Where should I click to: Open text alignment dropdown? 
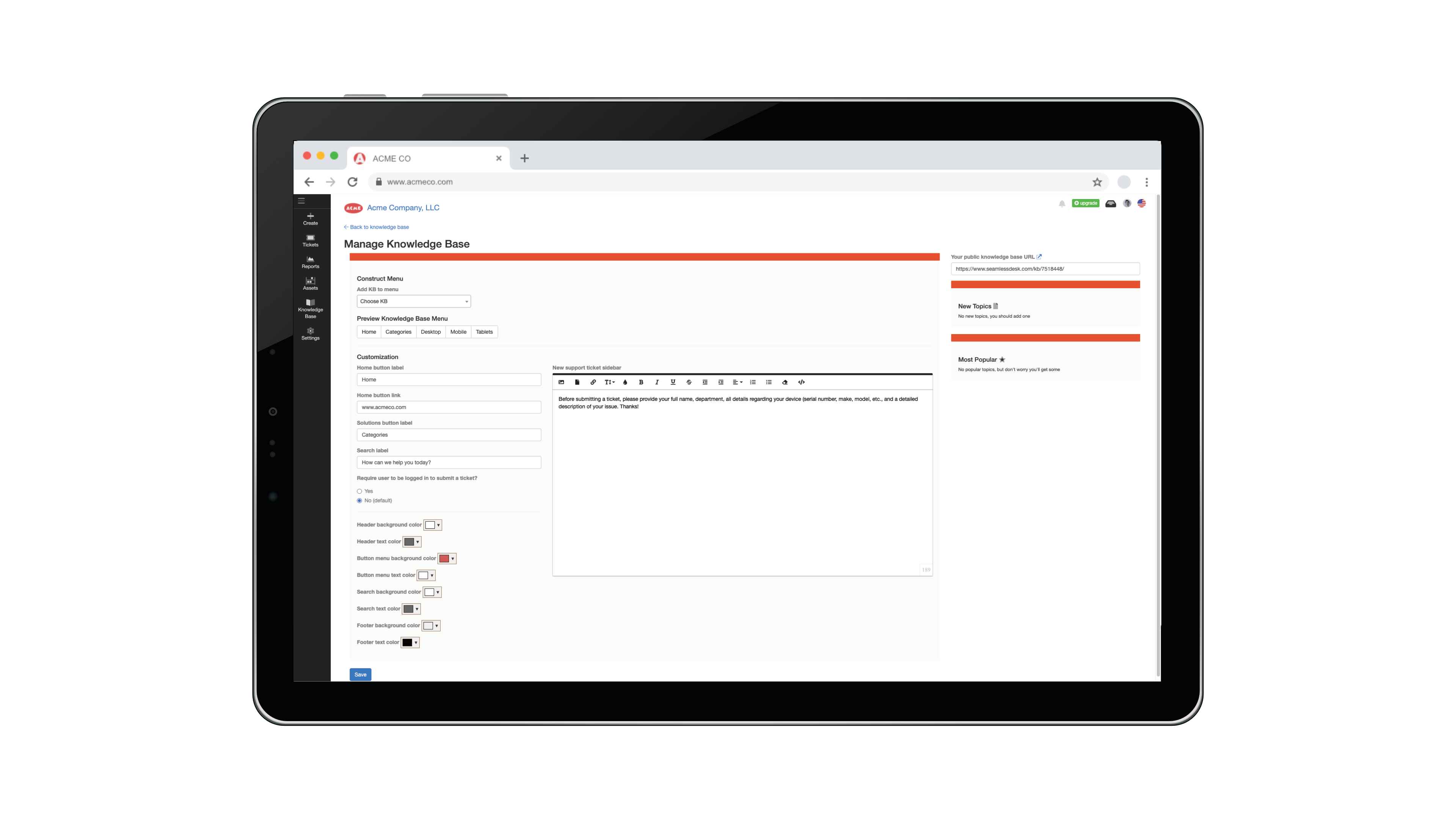(x=737, y=382)
